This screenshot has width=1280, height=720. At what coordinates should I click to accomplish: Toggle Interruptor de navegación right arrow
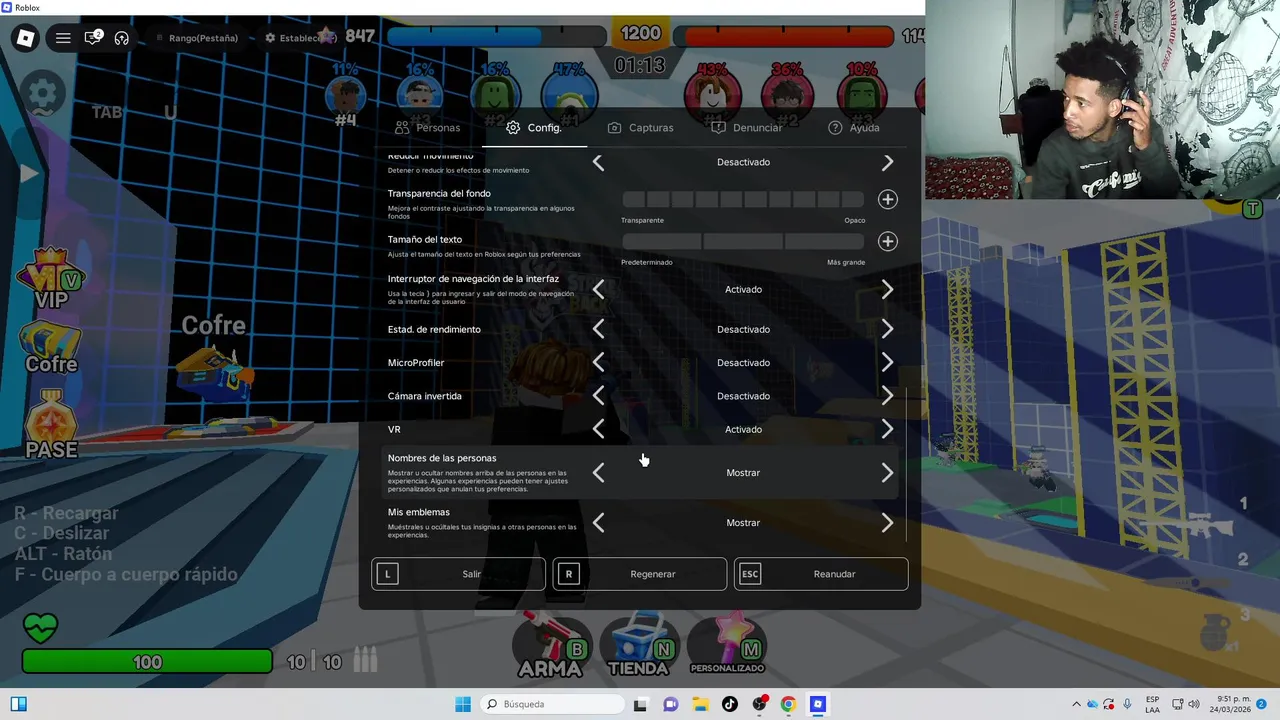888,289
